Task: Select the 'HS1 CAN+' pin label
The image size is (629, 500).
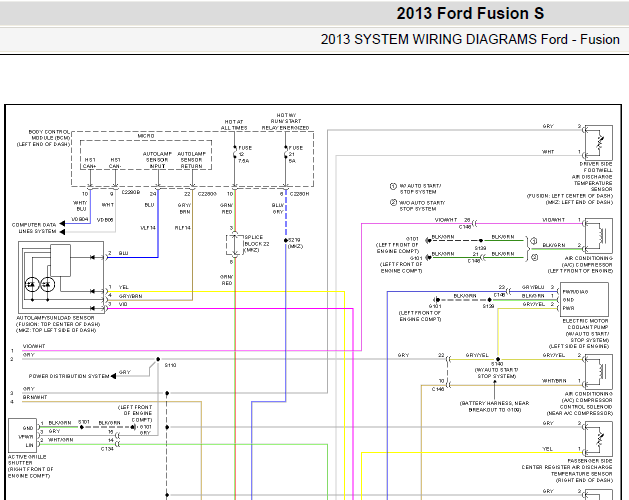Action: point(90,163)
